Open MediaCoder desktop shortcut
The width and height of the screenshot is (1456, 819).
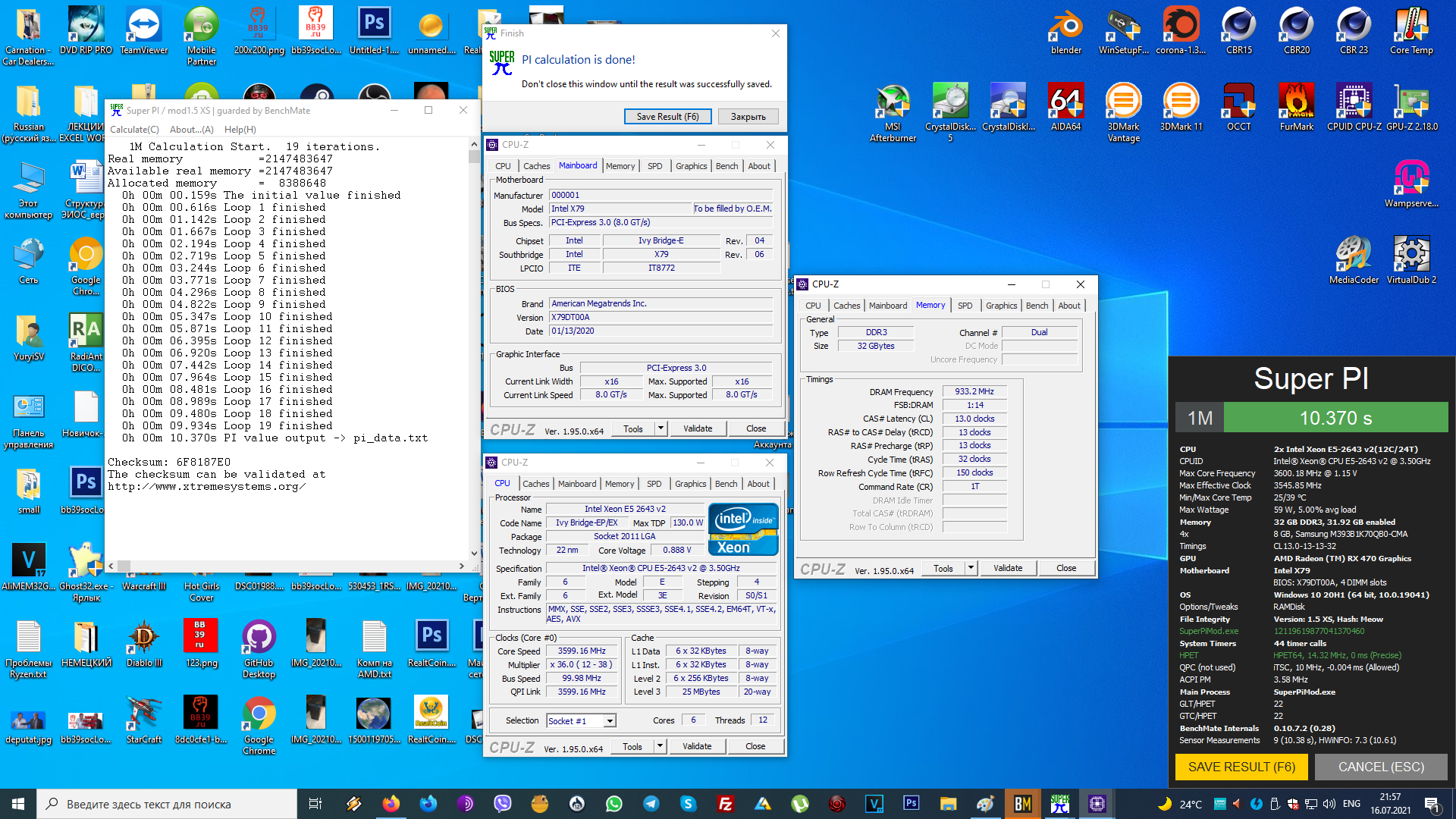tap(1354, 260)
